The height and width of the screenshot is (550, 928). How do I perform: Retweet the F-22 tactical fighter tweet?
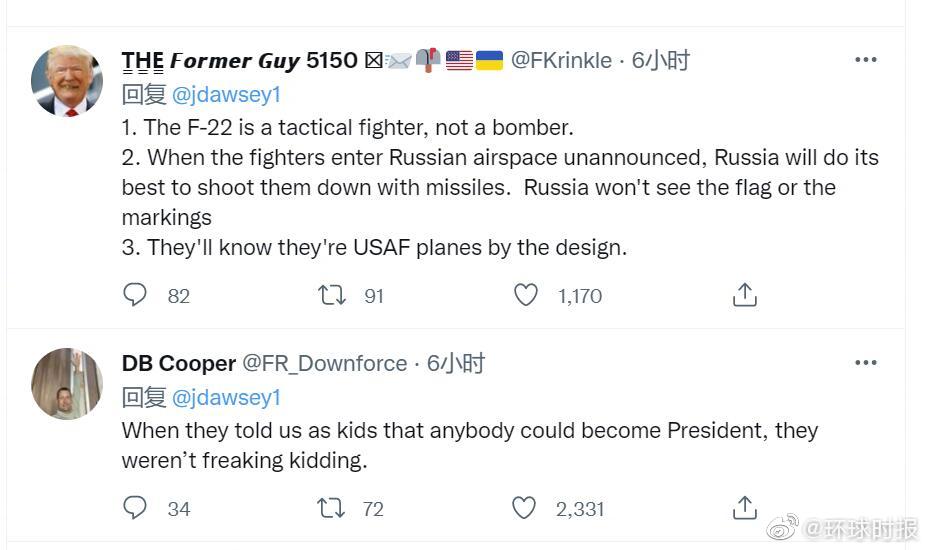pos(332,295)
